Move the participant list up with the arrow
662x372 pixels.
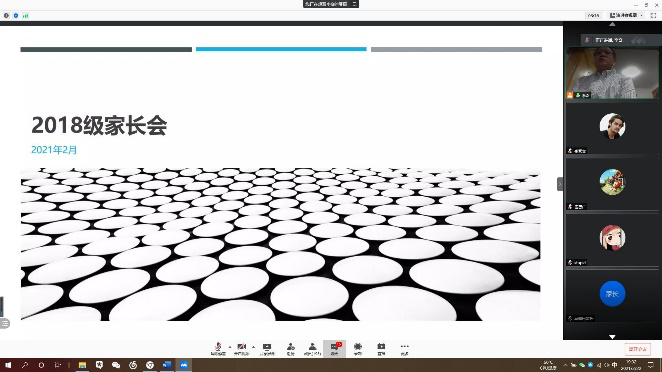coord(612,24)
